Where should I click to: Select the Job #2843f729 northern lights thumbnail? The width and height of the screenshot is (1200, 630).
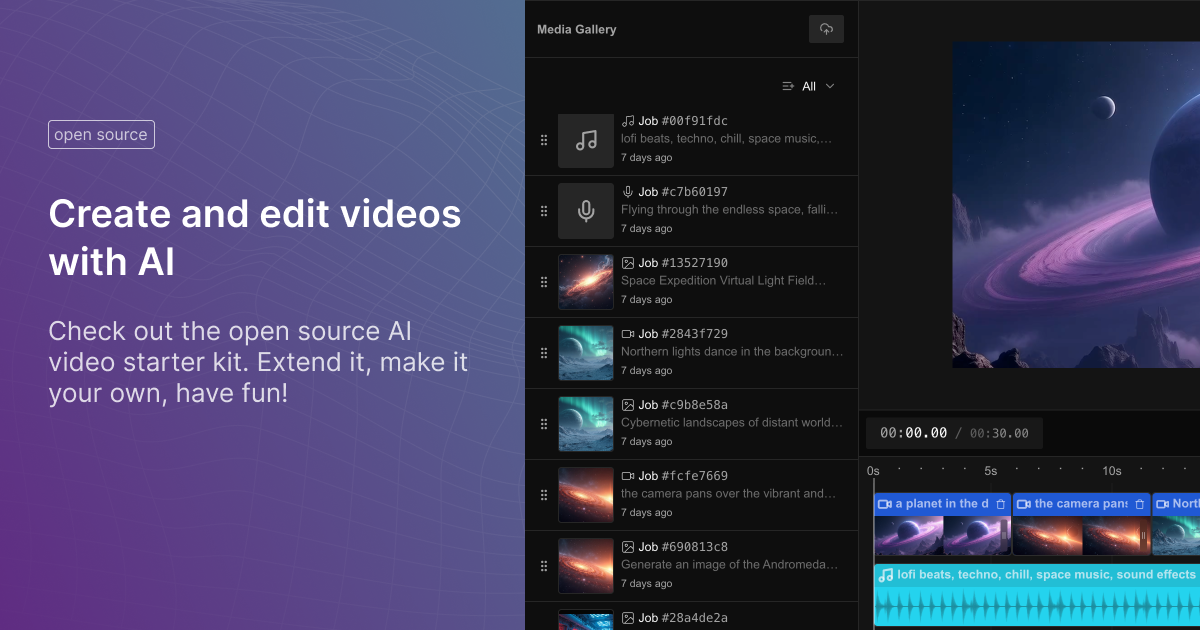tap(586, 352)
